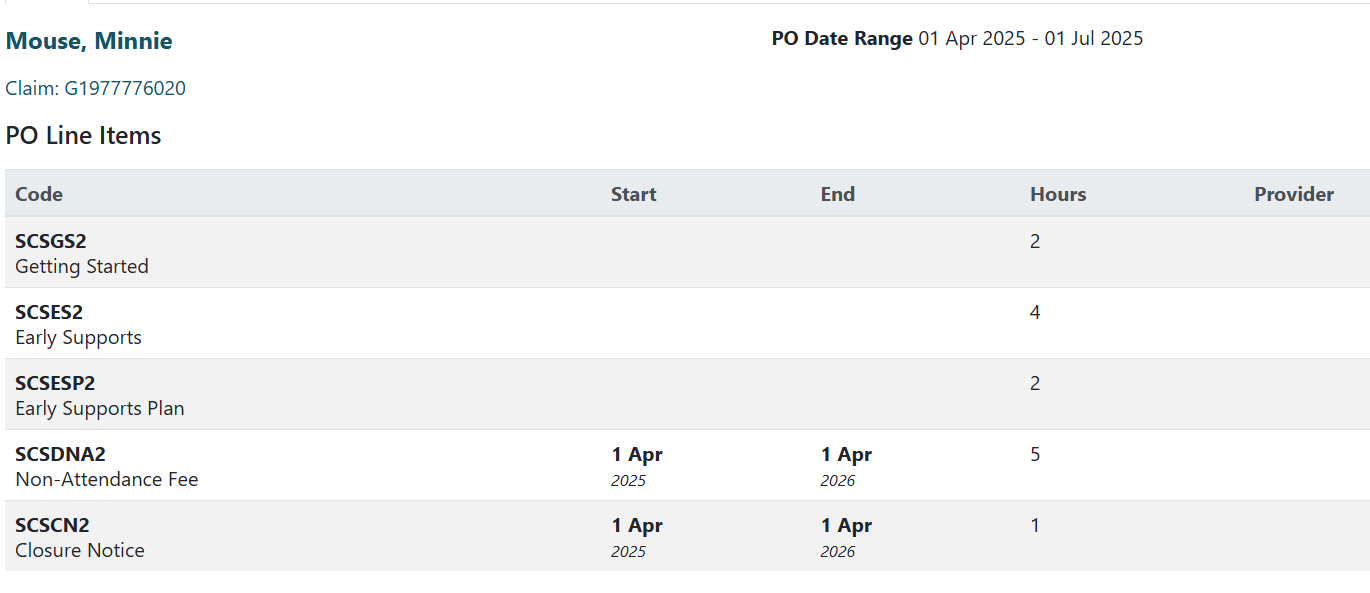Click the Non-Attendance Fee end date 1 Apr 2026

tap(847, 466)
